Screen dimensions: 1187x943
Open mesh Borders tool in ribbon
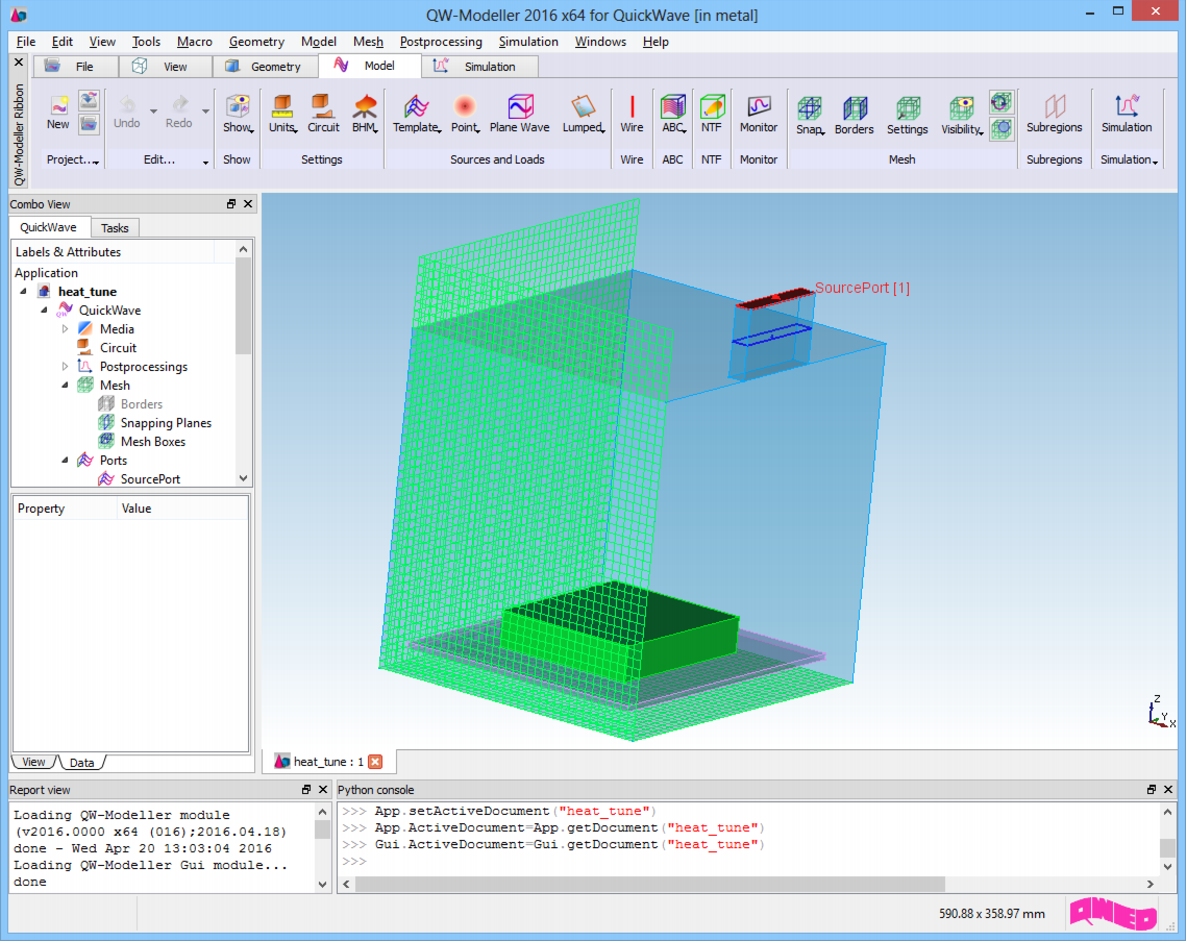point(854,115)
